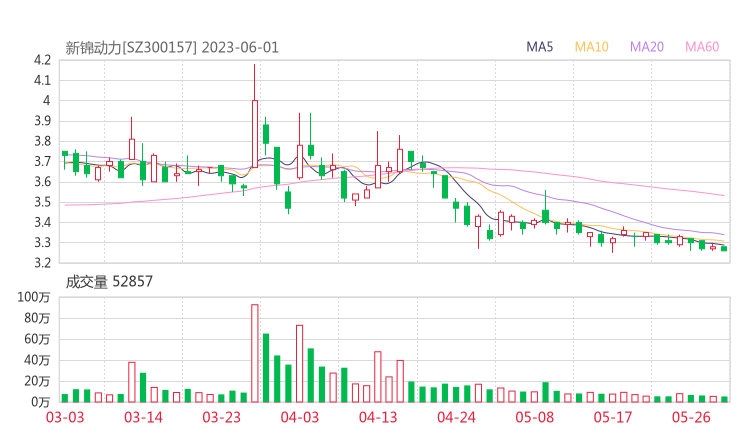Click the 3.6 price axis label
This screenshot has height=440, width=740.
tap(42, 182)
